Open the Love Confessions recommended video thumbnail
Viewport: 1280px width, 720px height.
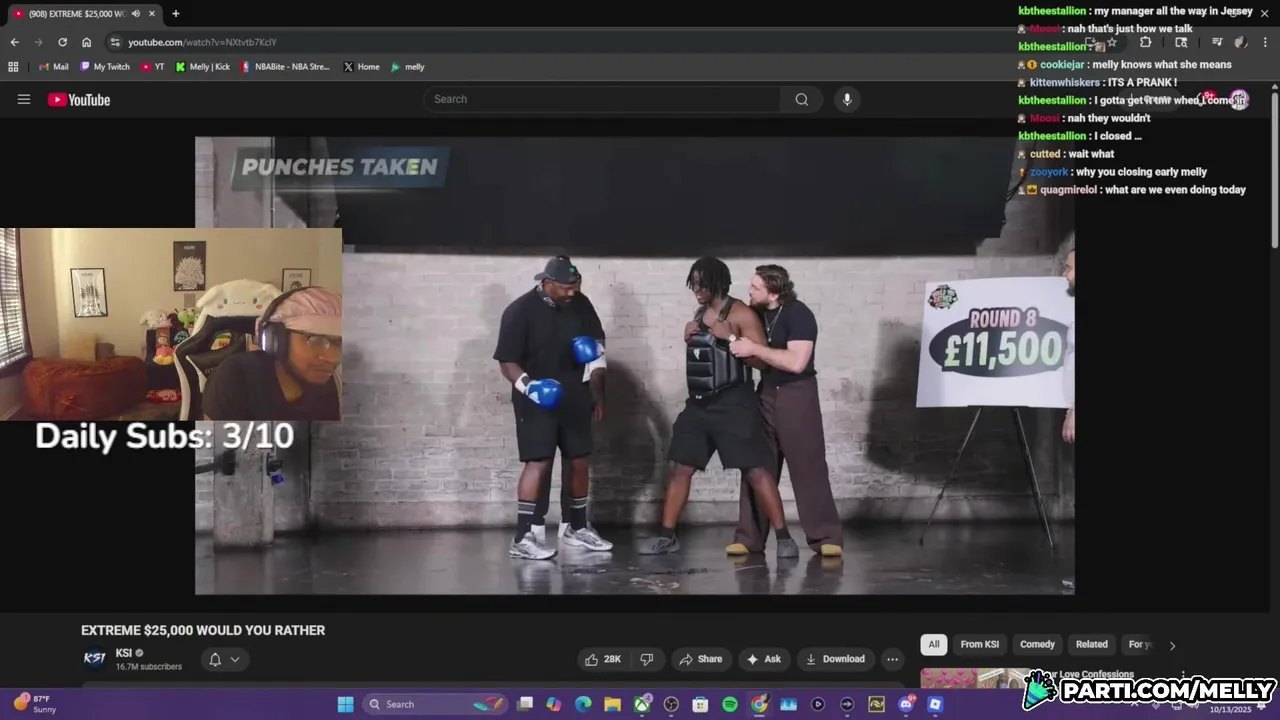(975, 679)
